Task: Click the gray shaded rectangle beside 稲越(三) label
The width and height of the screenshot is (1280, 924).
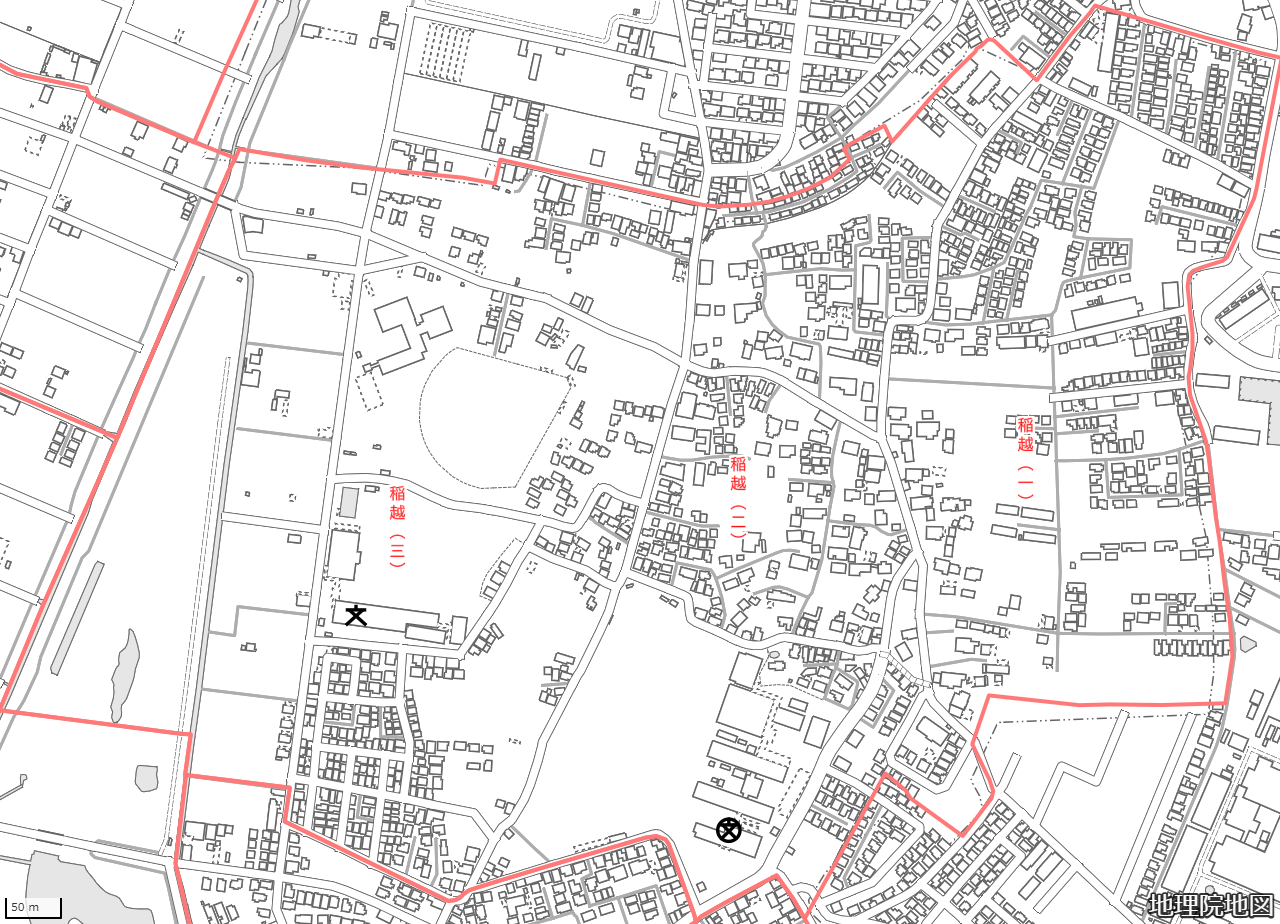Action: [x=348, y=502]
